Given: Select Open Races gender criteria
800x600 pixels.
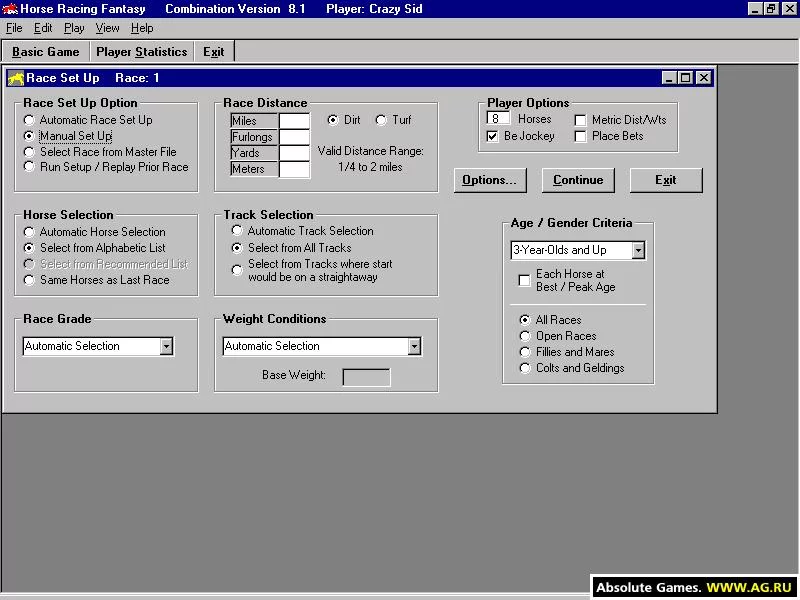Looking at the screenshot, I should [524, 336].
